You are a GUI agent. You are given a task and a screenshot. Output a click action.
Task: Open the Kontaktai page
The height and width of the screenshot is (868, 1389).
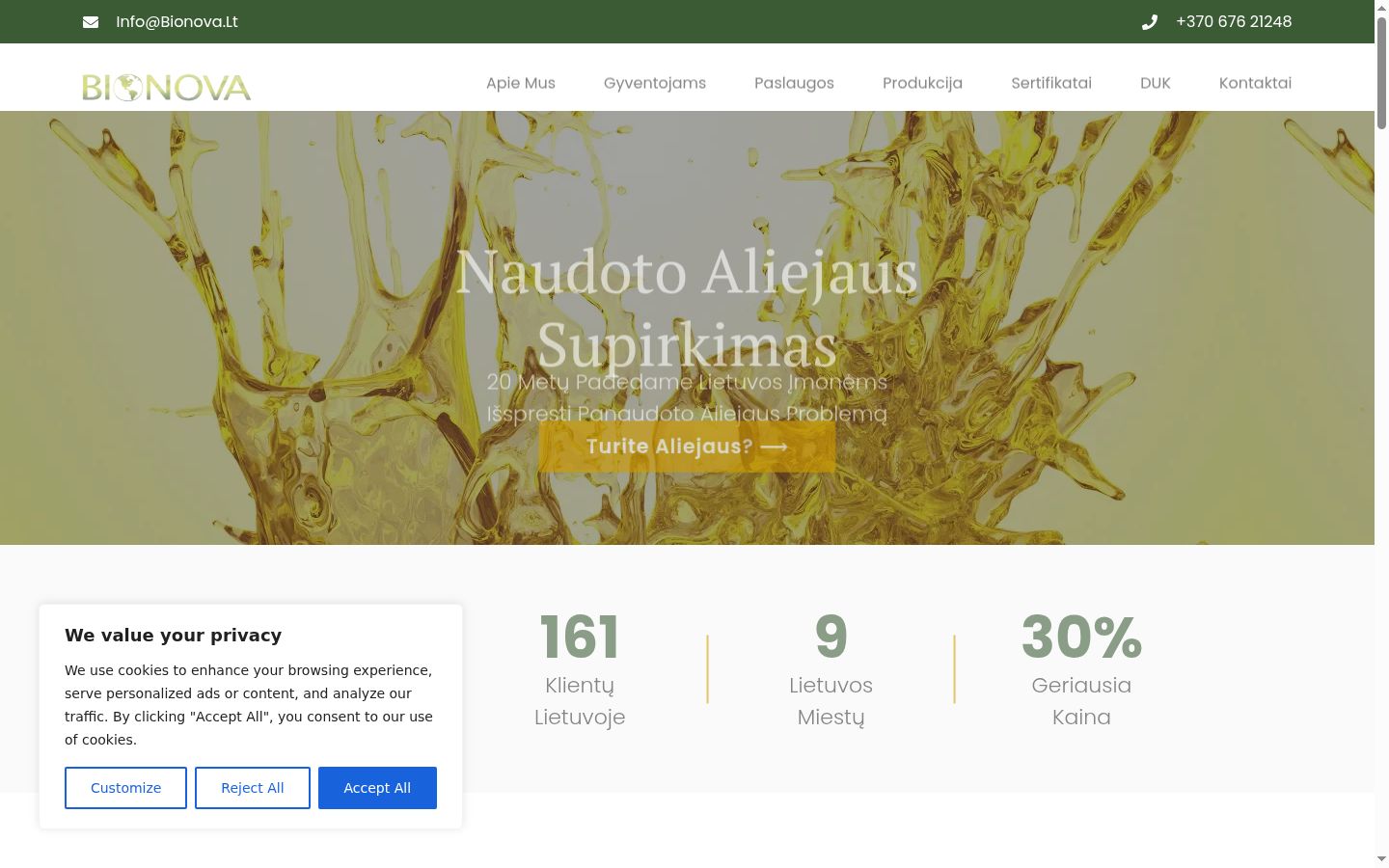pos(1255,83)
